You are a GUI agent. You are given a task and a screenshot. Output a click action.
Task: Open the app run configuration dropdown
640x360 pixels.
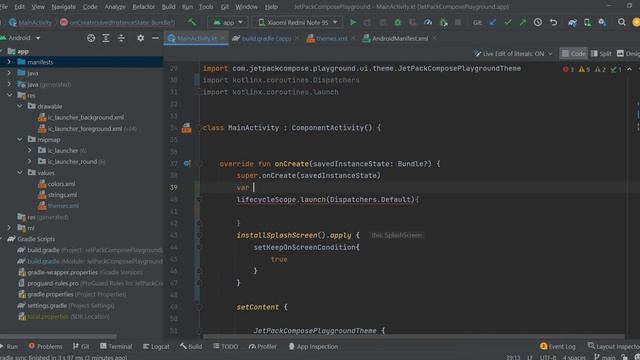(x=228, y=22)
